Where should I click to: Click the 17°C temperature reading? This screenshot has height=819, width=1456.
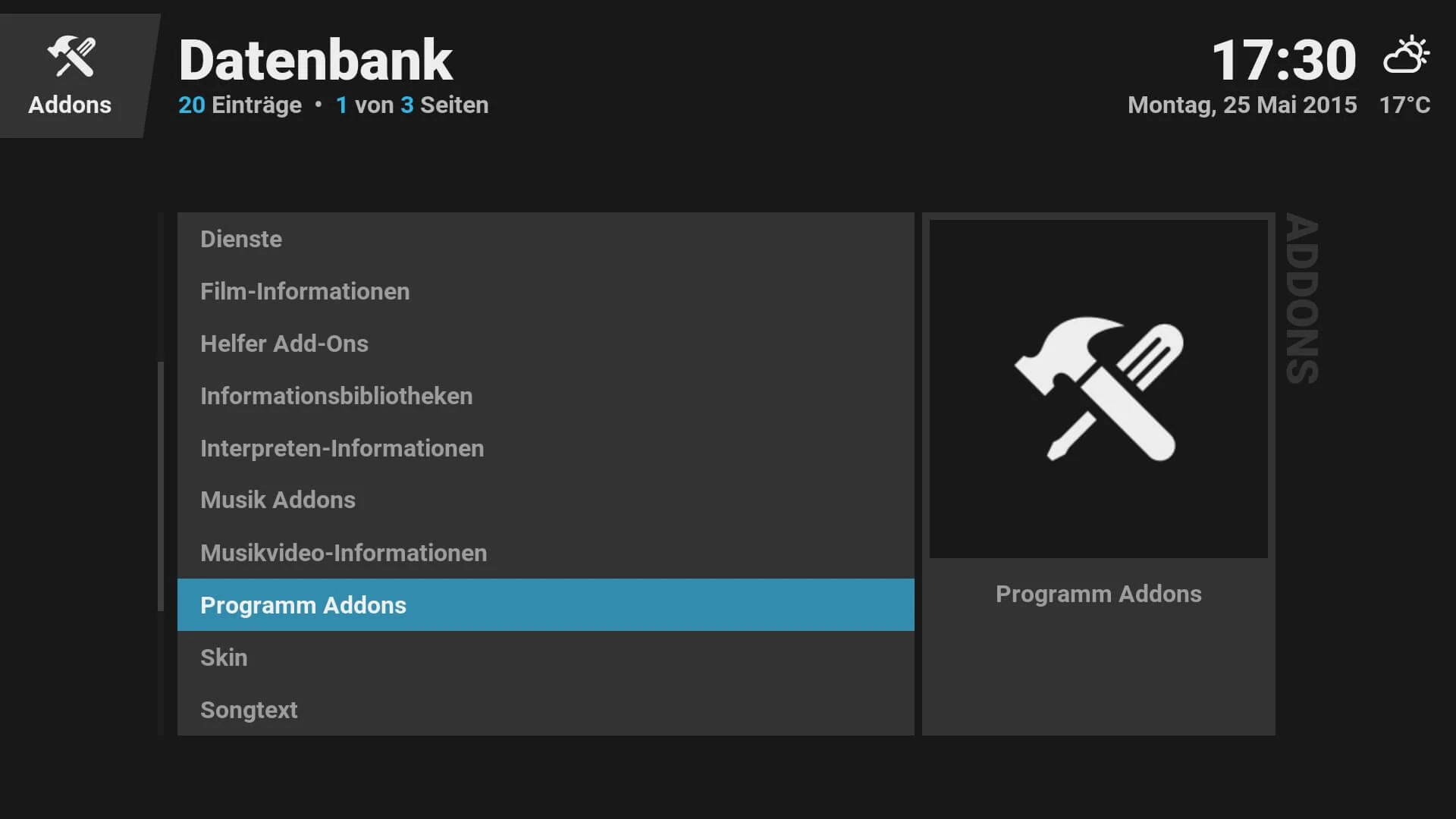click(1404, 105)
